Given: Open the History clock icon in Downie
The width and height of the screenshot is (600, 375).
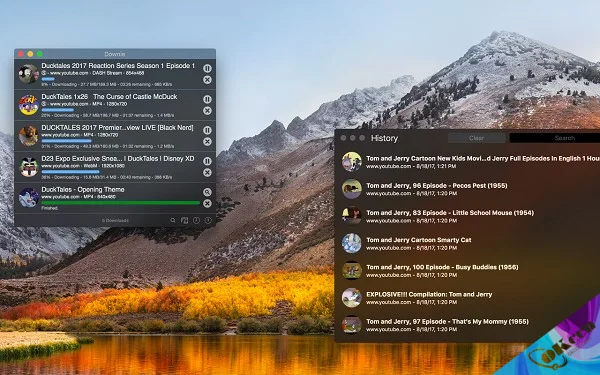Looking at the screenshot, I should (196, 220).
